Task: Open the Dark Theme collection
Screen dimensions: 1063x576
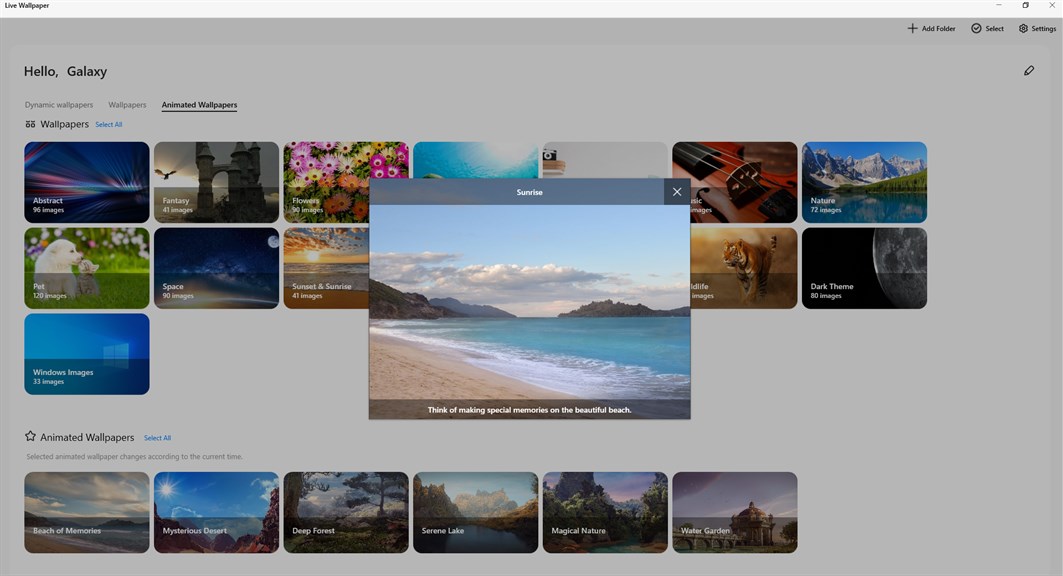Action: pos(864,268)
